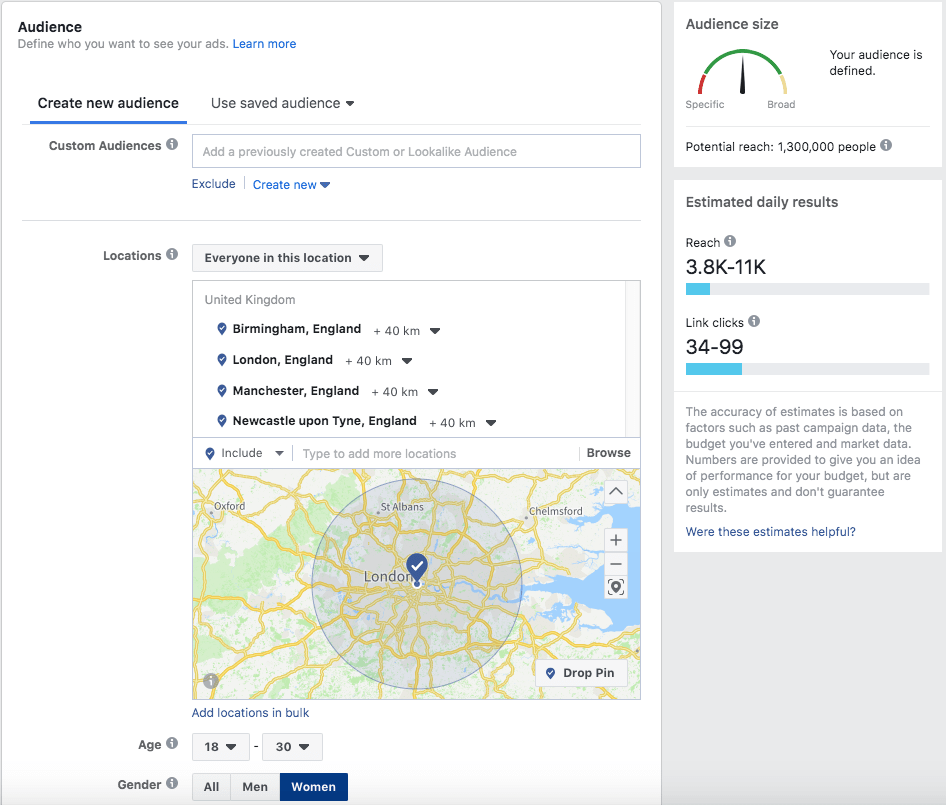Click Reach info icon
This screenshot has width=946, height=805.
coord(730,241)
